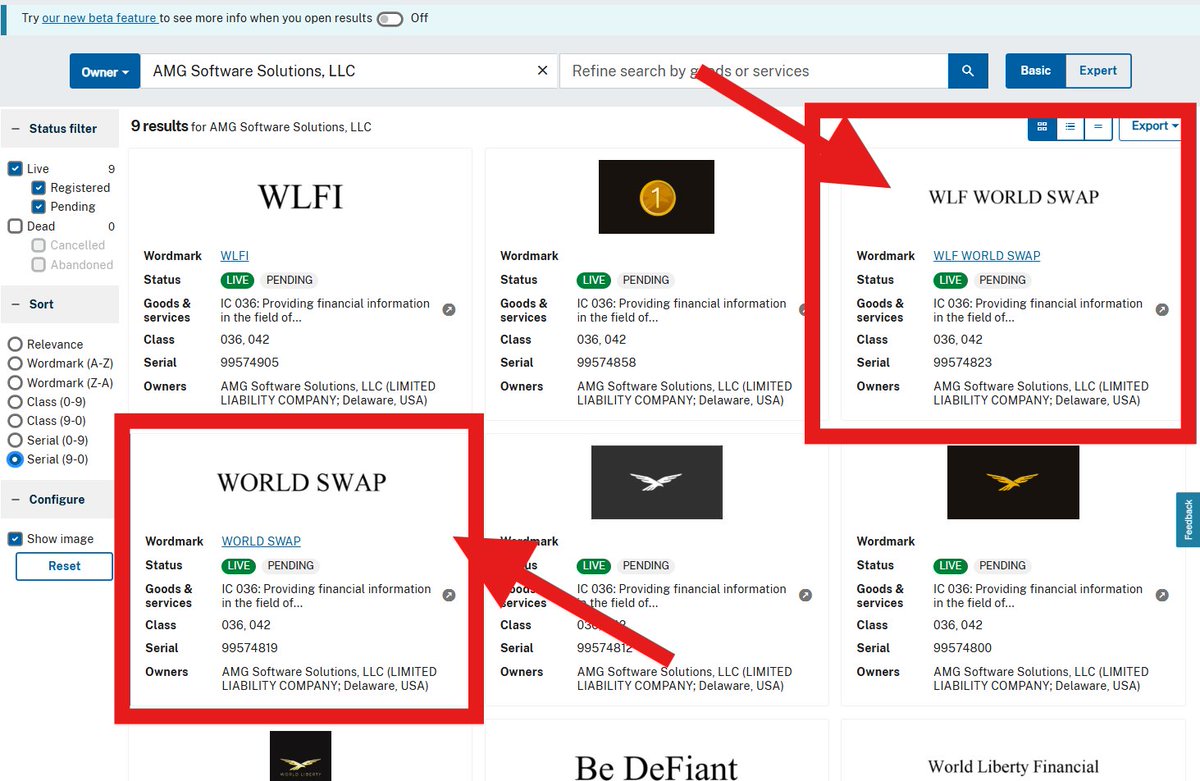The width and height of the screenshot is (1200, 781).
Task: Open the WLF WORLD SWAP wordmark link
Action: coord(987,256)
